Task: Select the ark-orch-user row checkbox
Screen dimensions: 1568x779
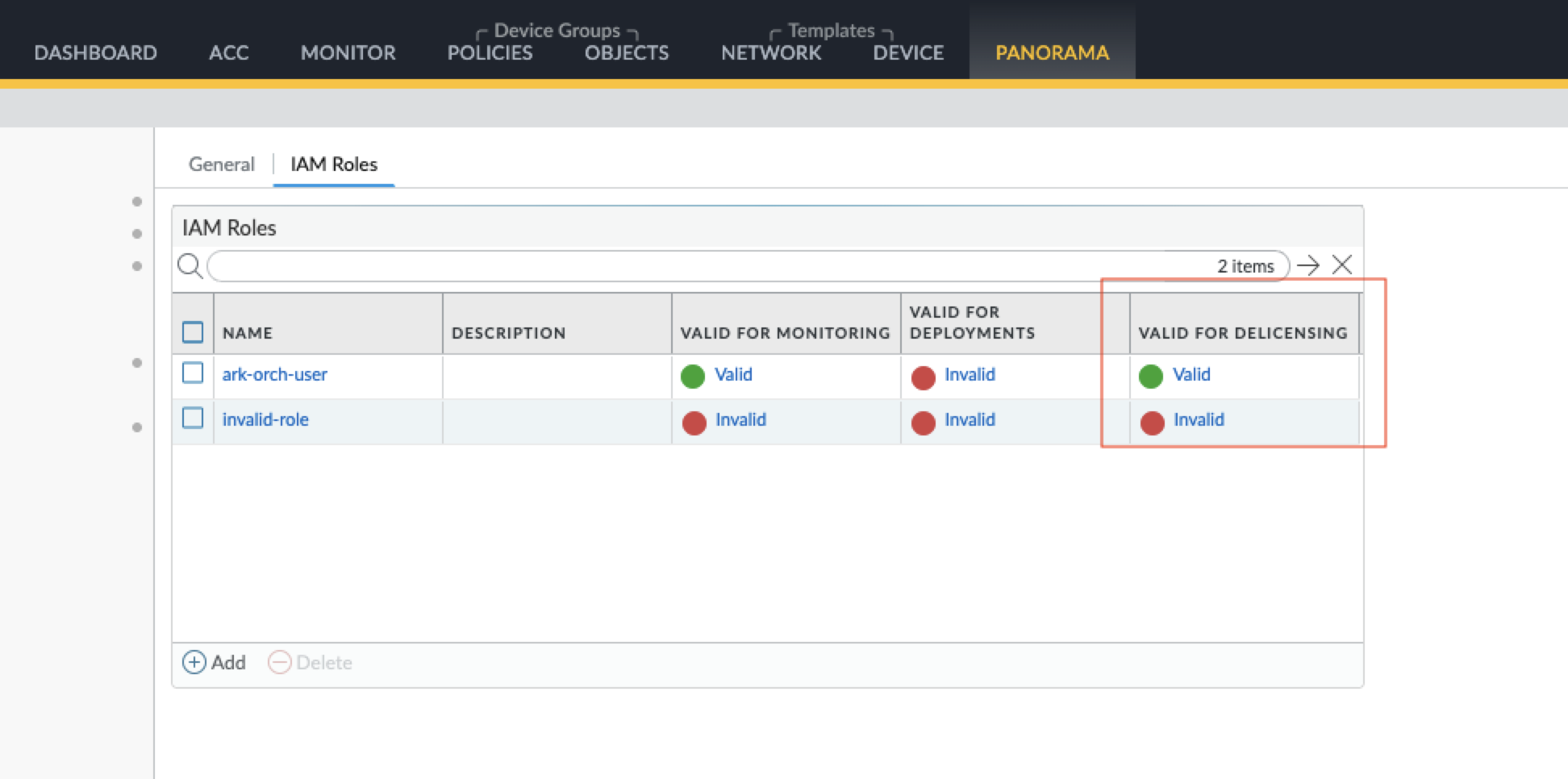Action: point(193,373)
